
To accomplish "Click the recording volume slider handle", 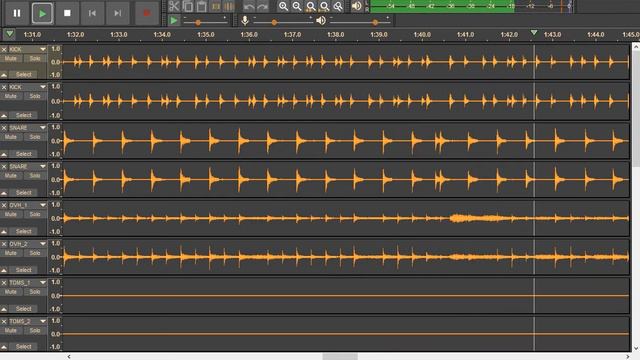I will [x=274, y=22].
